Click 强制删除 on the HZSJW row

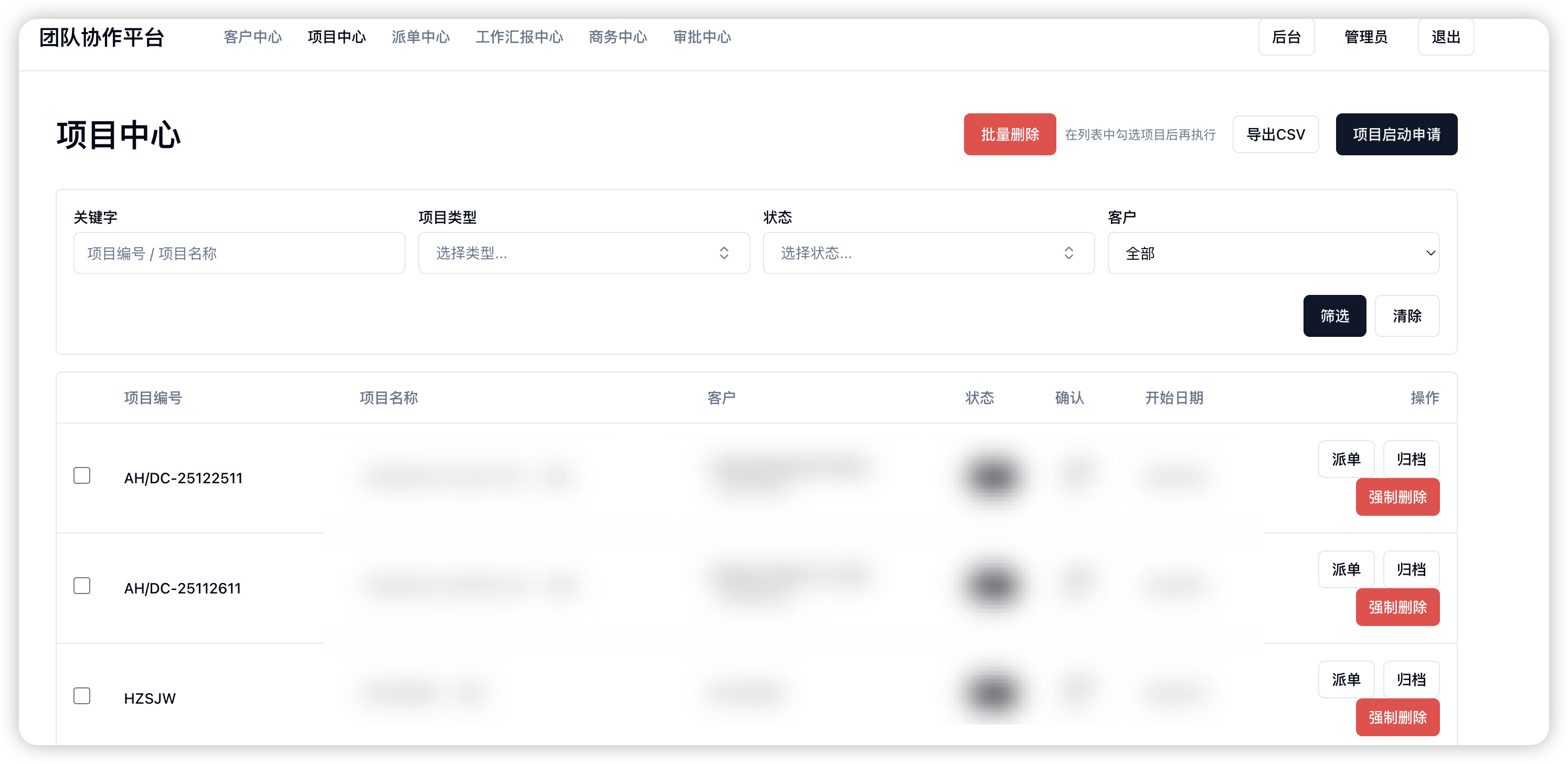click(x=1397, y=717)
